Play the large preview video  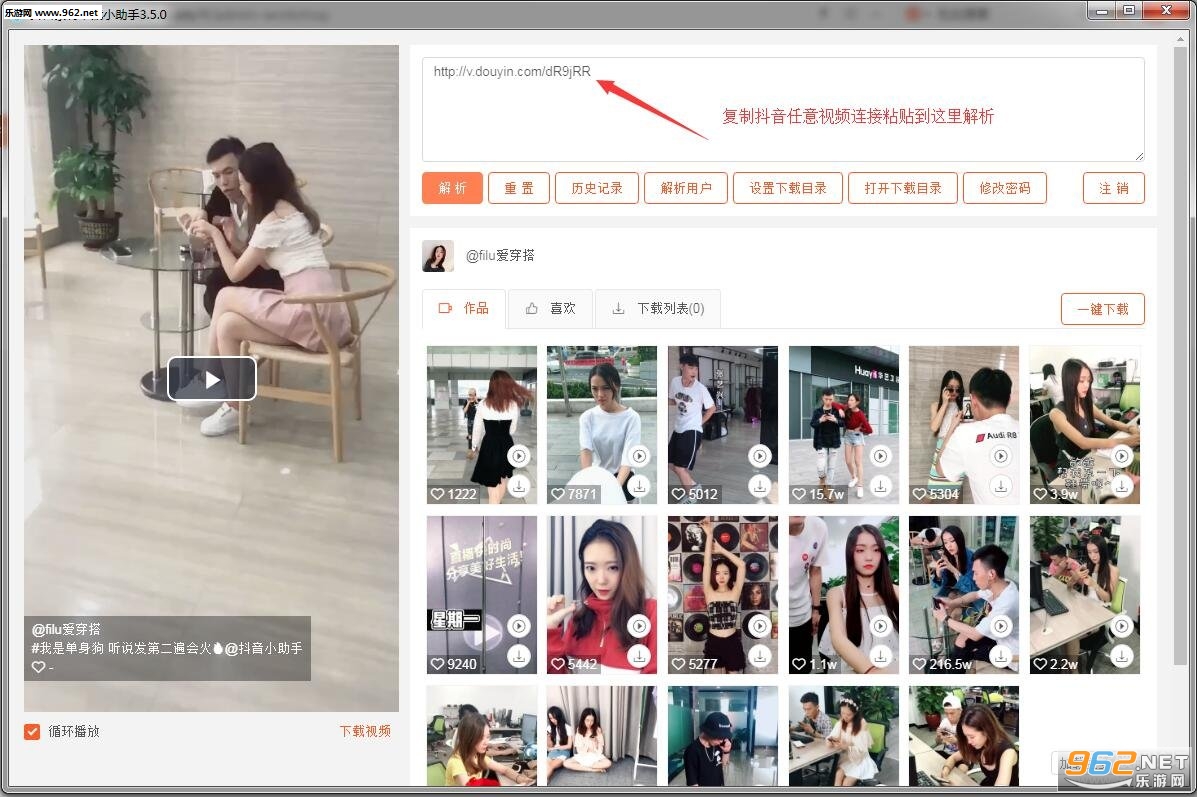(x=212, y=379)
